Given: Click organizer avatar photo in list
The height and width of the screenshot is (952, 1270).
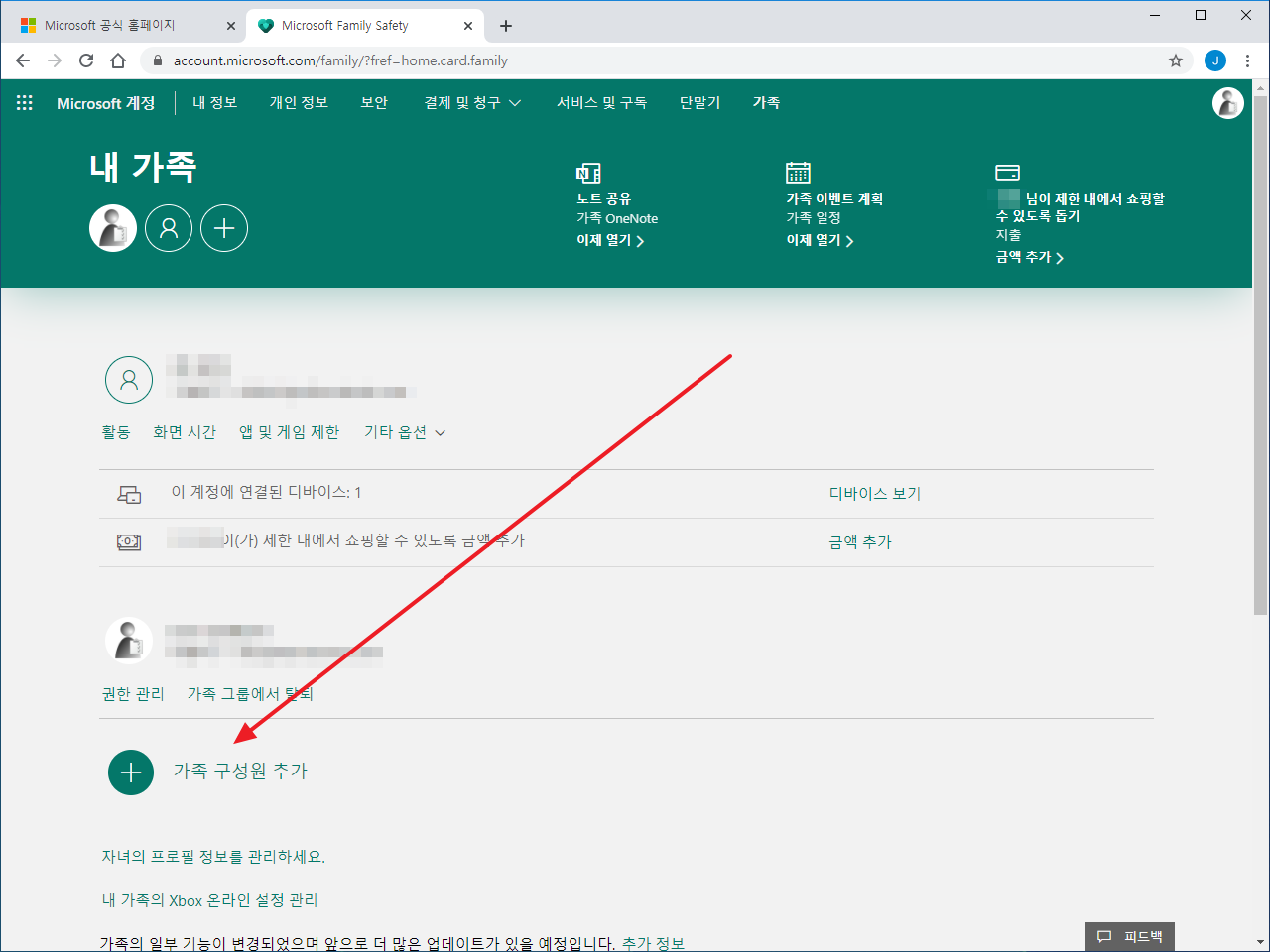Looking at the screenshot, I should pyautogui.click(x=129, y=641).
